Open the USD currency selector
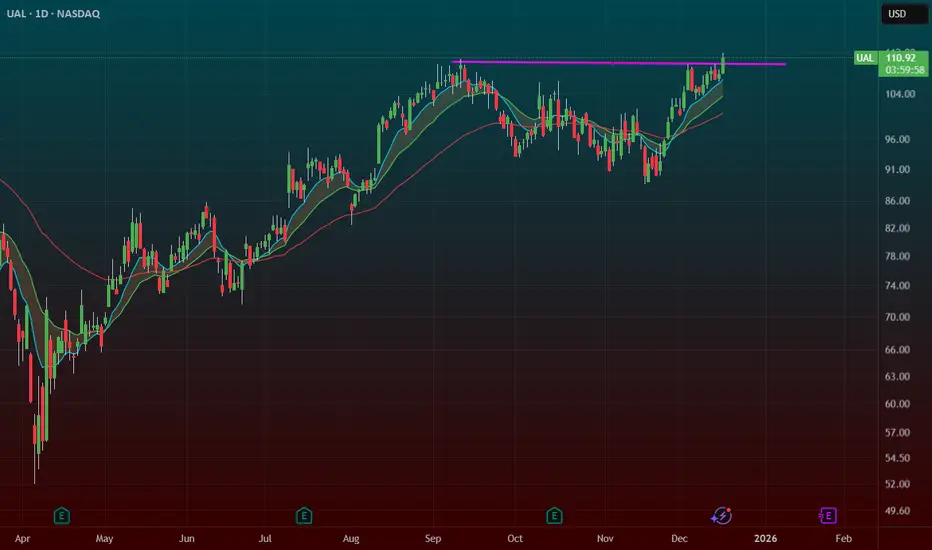This screenshot has width=932, height=550. [x=903, y=14]
